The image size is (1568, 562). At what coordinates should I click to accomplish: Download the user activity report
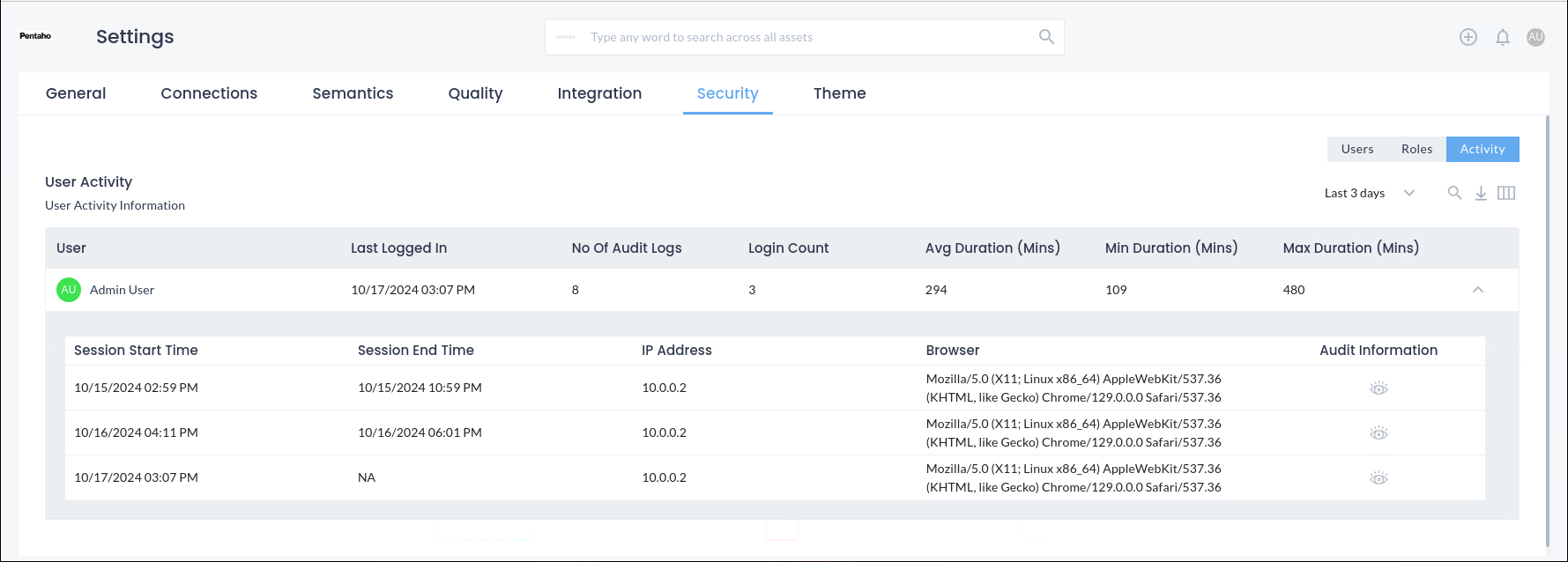click(x=1481, y=193)
